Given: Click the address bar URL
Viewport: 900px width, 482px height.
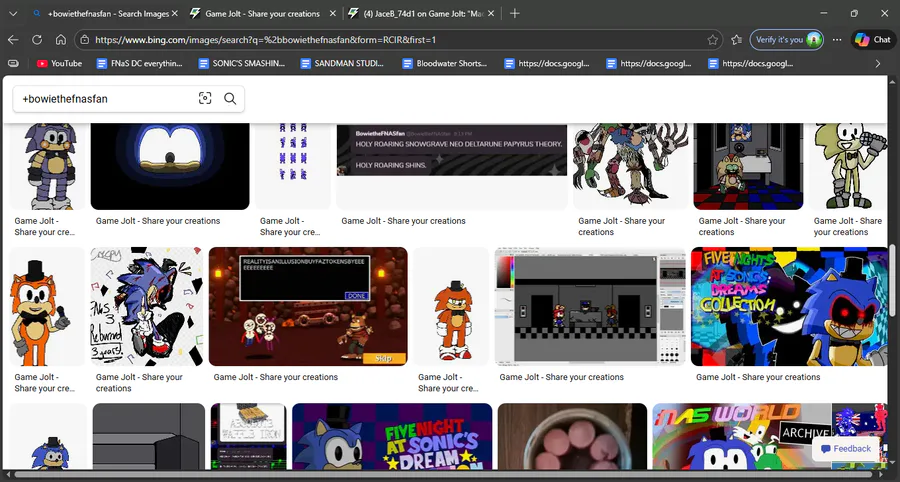Looking at the screenshot, I should 265,40.
